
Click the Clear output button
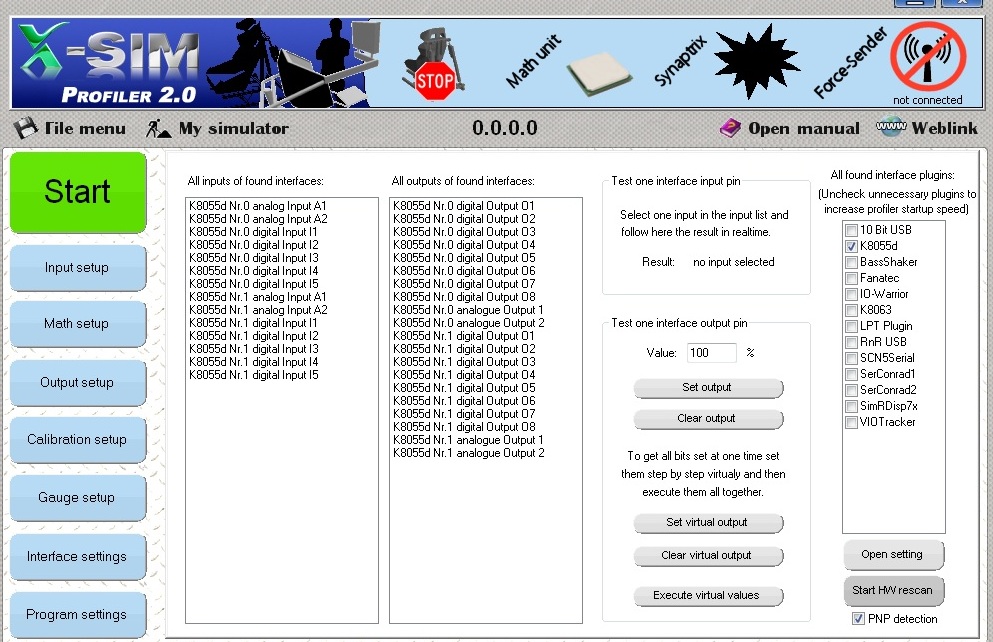(708, 419)
